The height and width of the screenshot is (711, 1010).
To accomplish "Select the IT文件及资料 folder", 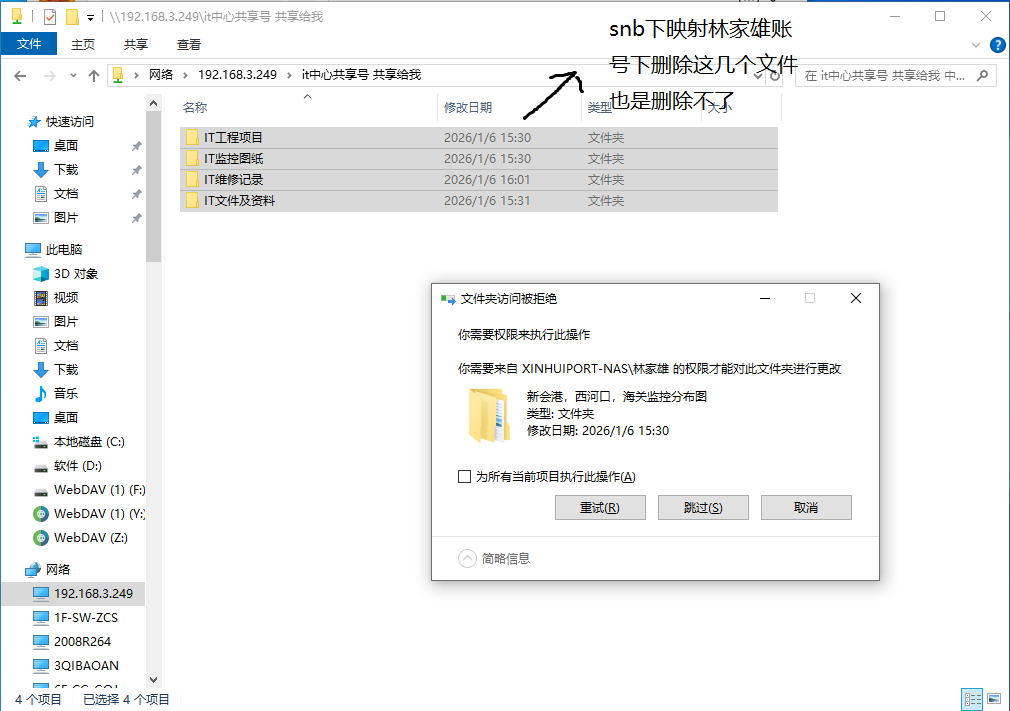I will coord(479,201).
